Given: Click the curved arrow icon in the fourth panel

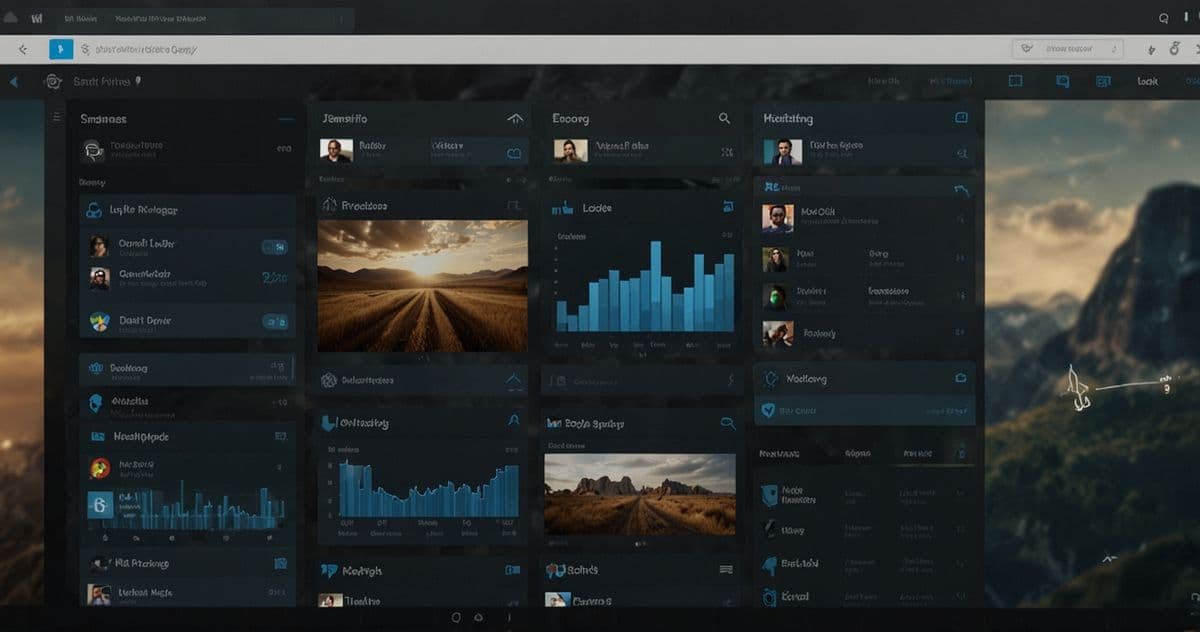Looking at the screenshot, I should 961,190.
